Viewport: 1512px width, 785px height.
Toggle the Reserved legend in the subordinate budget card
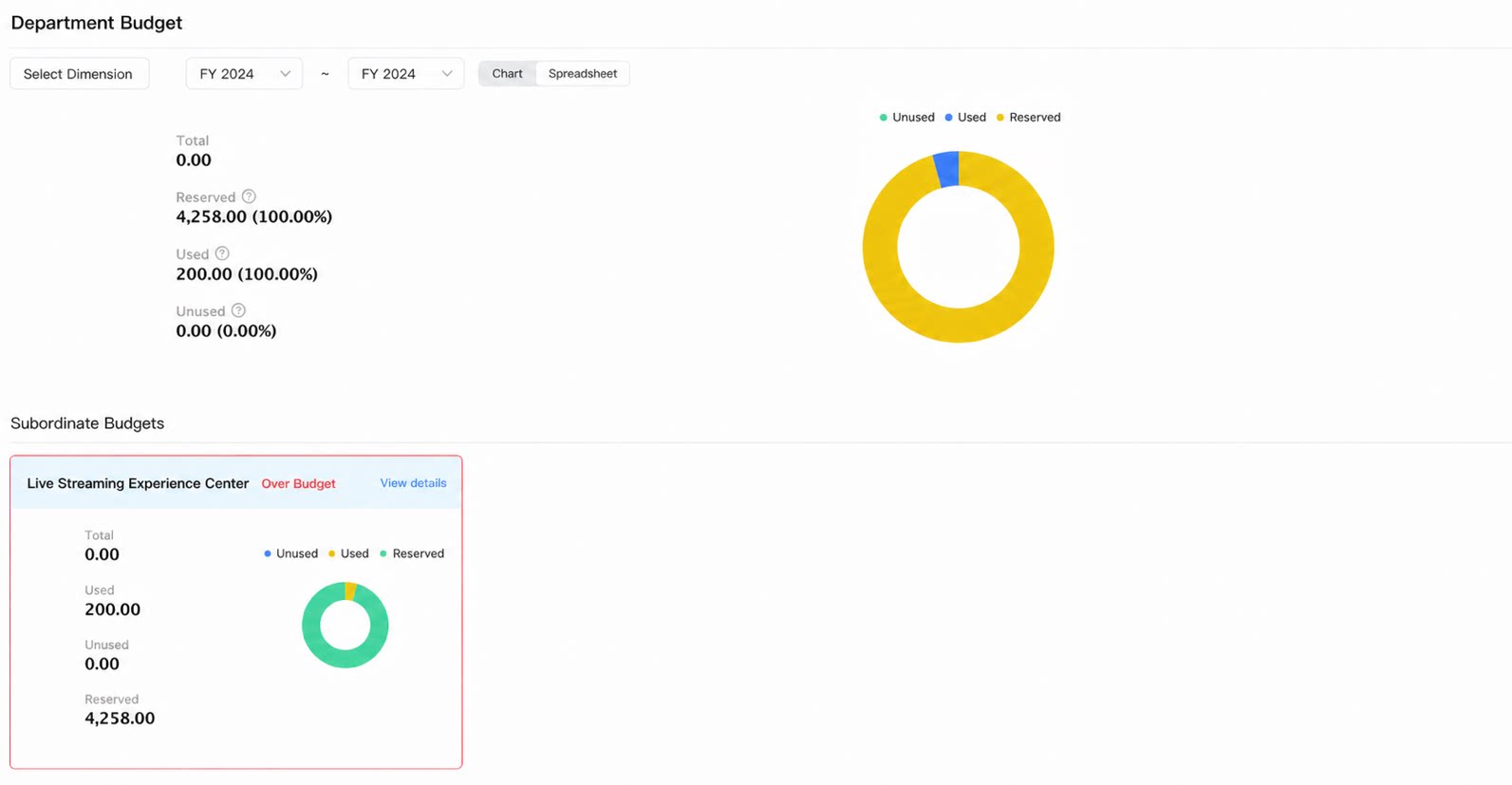tap(412, 553)
